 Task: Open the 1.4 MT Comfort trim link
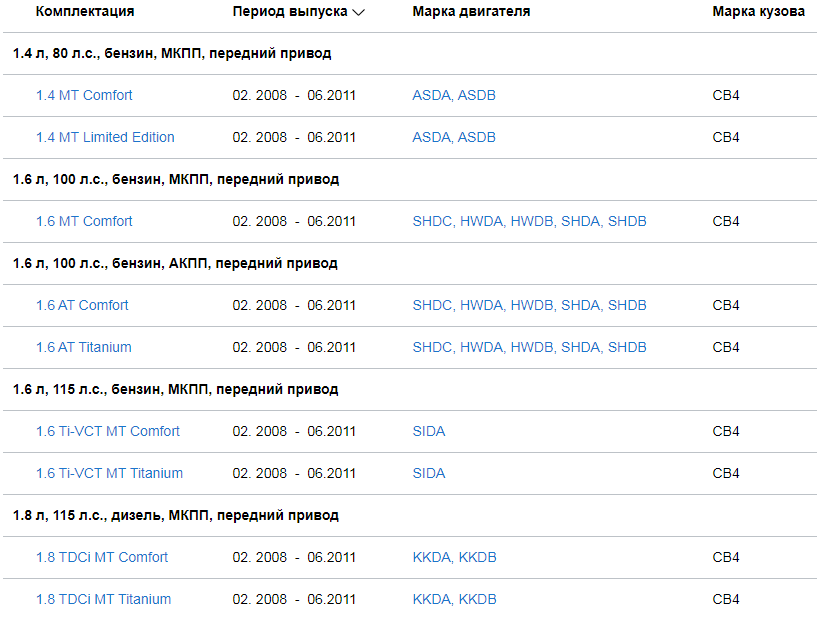click(x=84, y=95)
